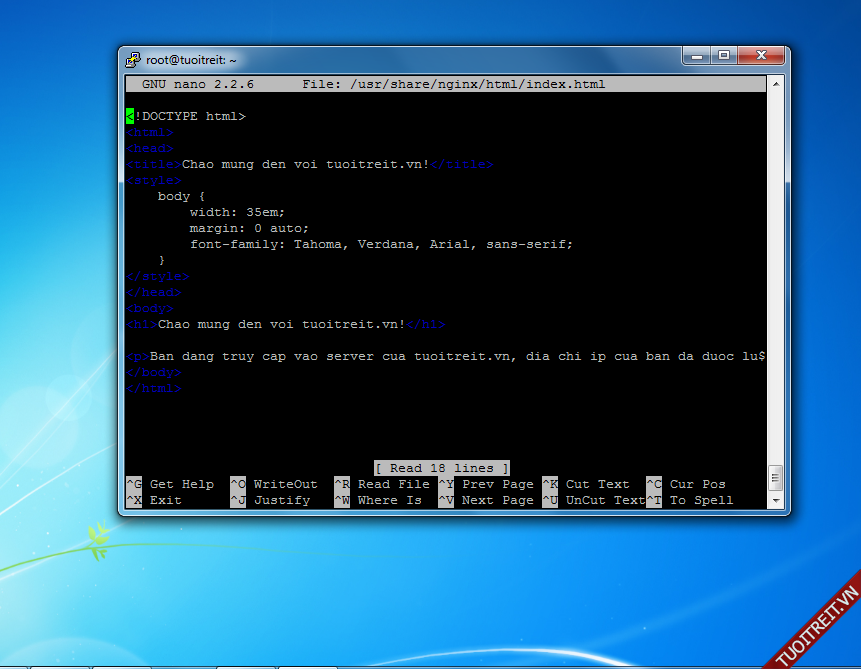Select the ^O WriteOut shortcut

point(274,484)
